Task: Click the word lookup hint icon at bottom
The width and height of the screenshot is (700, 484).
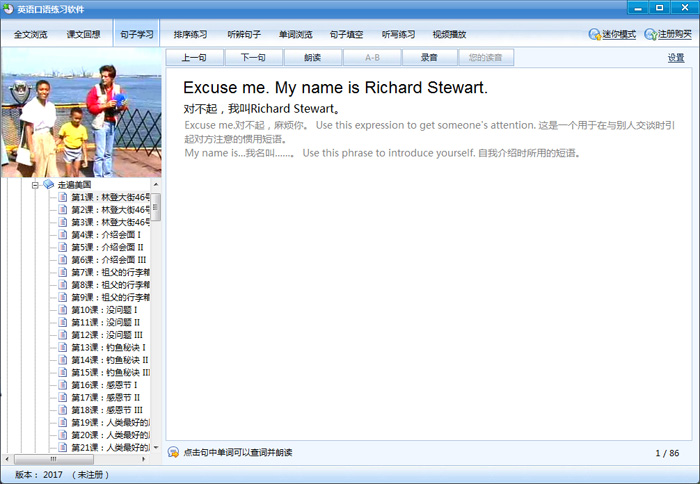Action: [x=173, y=453]
